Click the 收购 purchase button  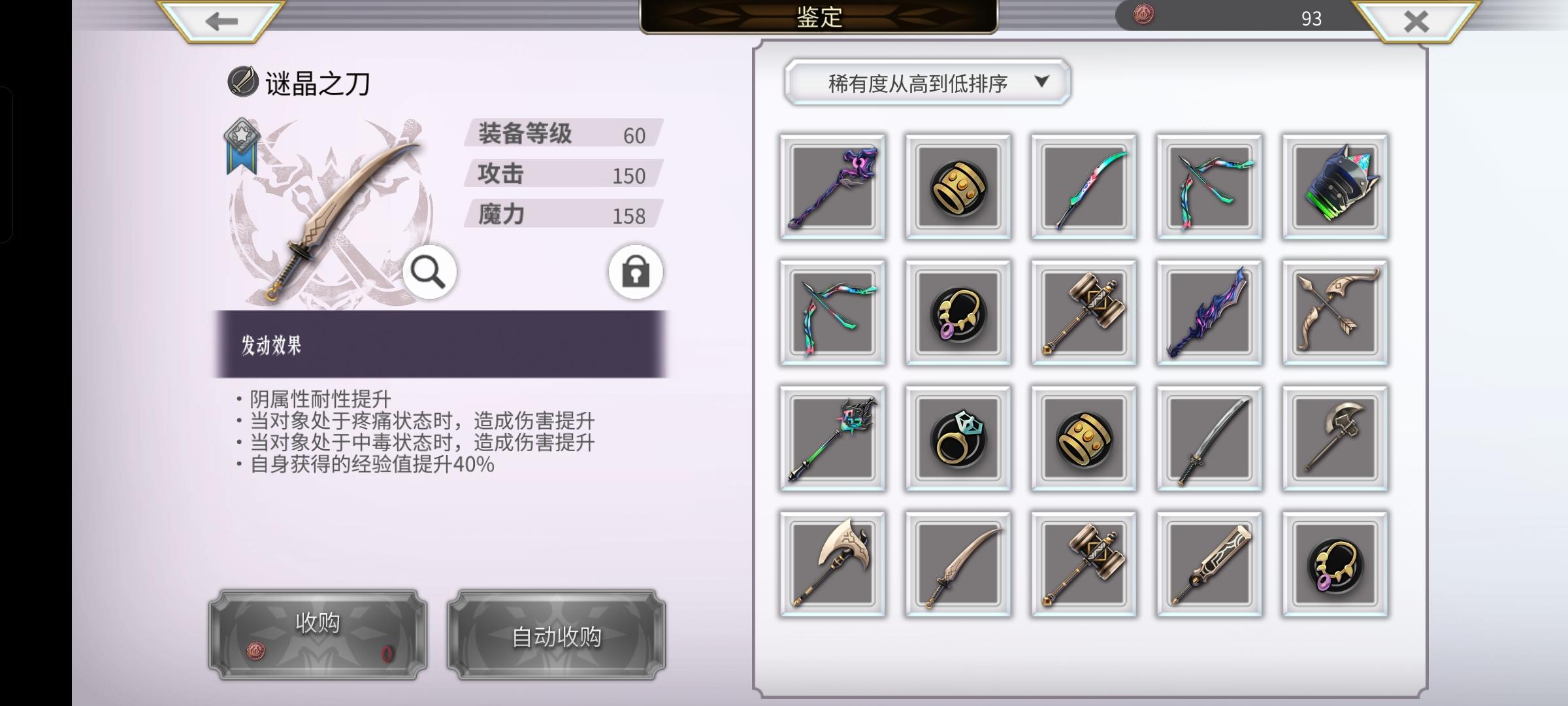tap(318, 635)
